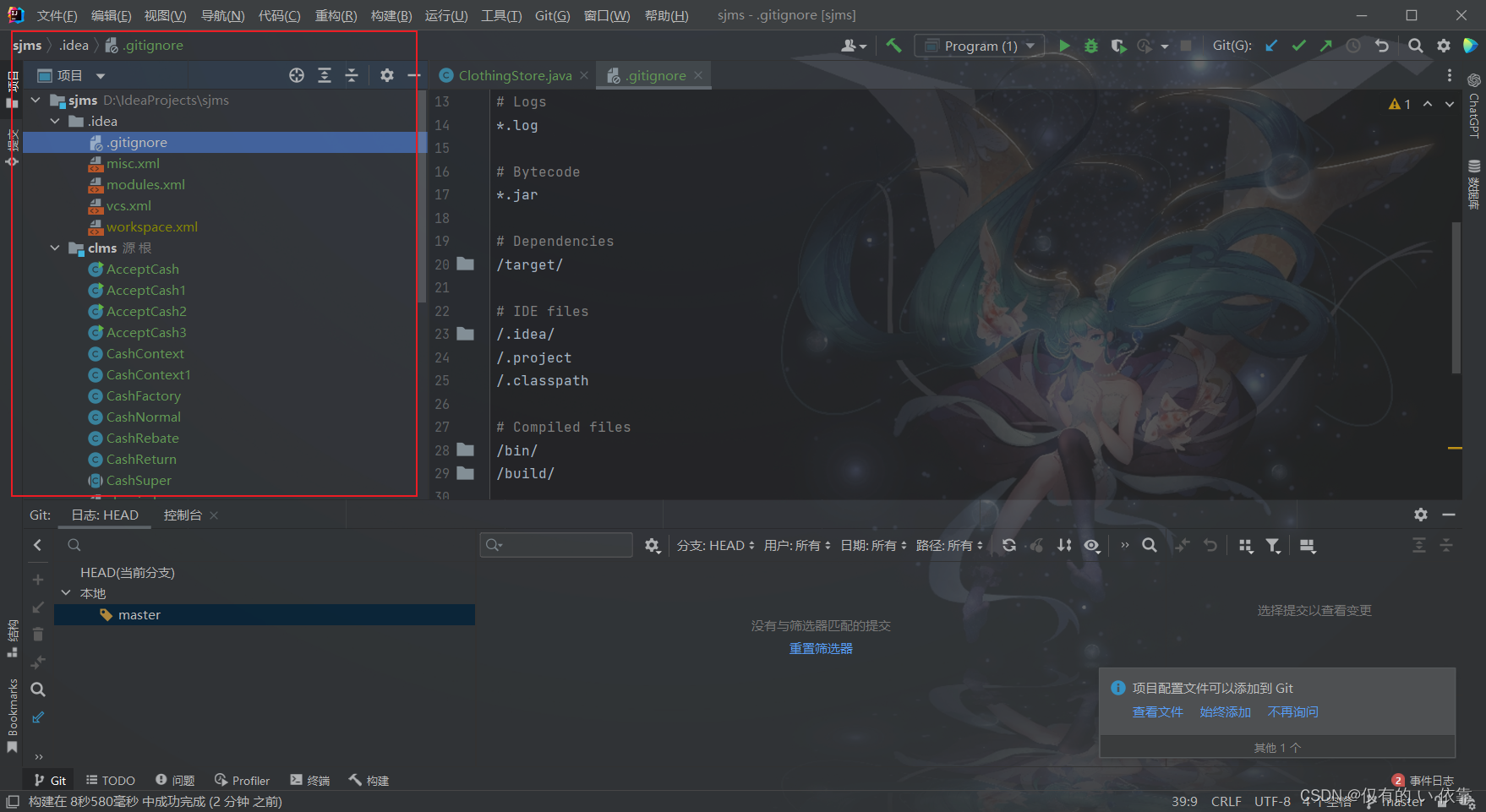Commit changes using the green checkmark
1486x812 pixels.
point(1299,46)
